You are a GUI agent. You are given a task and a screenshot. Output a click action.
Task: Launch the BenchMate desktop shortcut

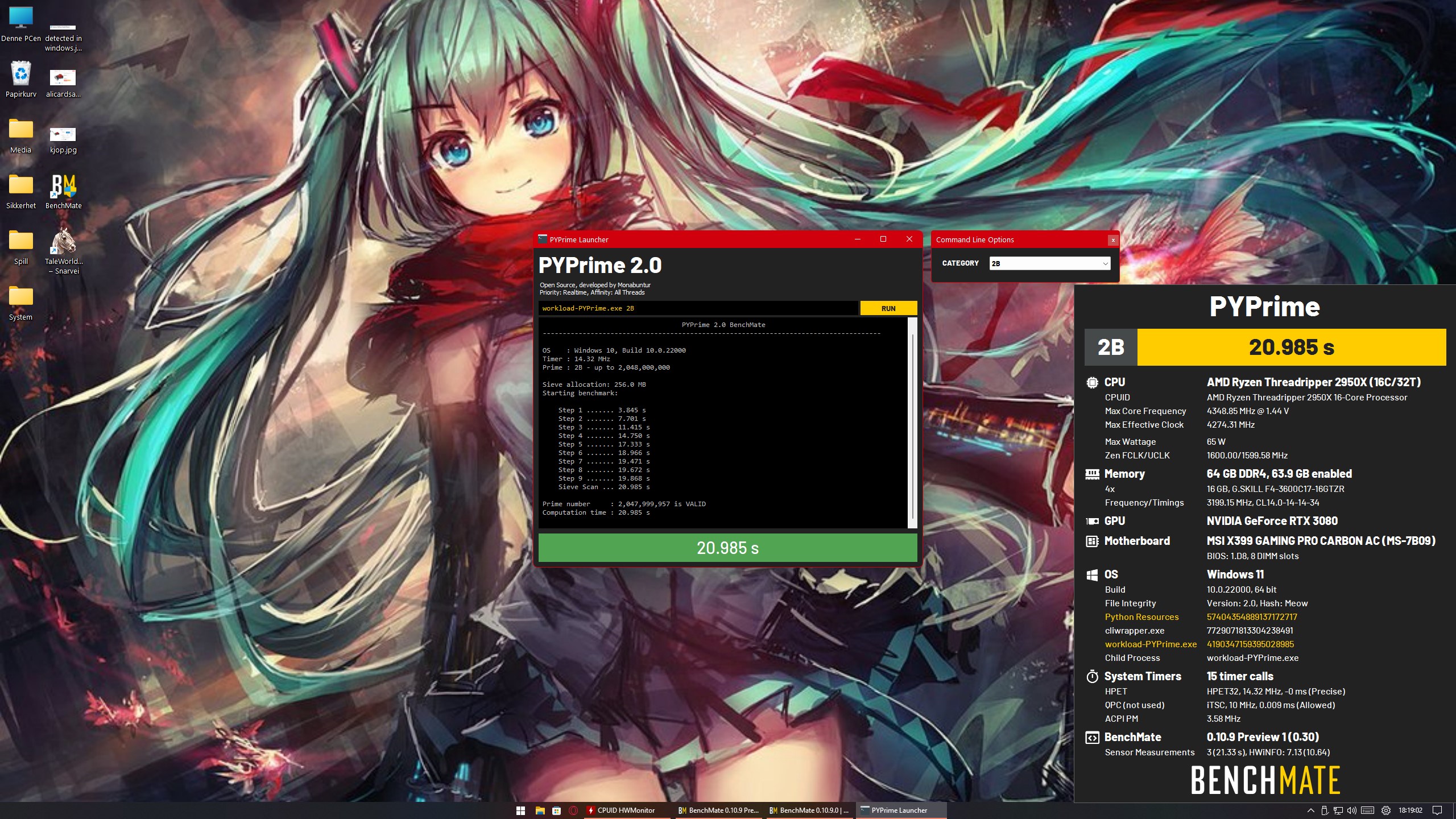pos(63,192)
